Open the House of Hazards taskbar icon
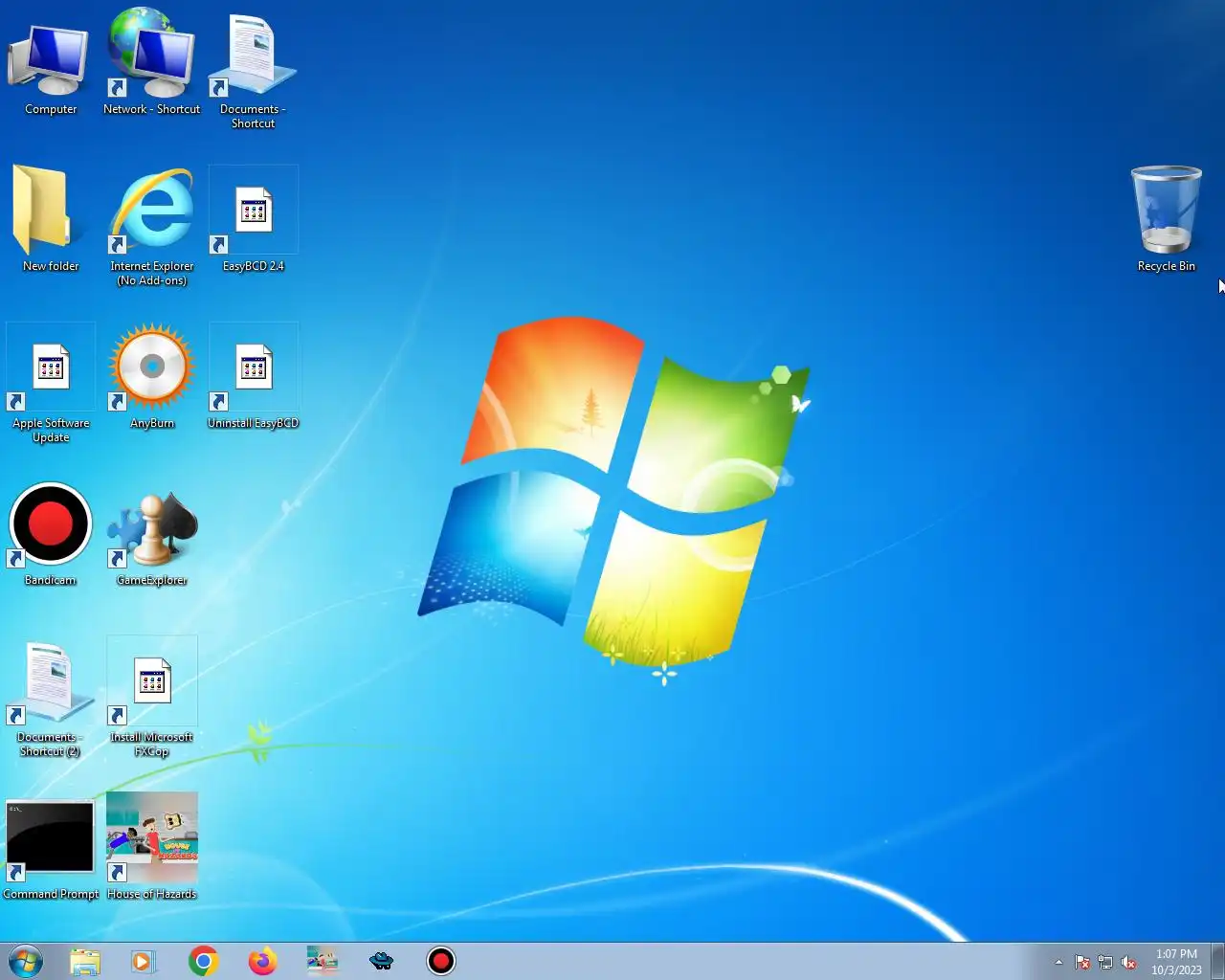This screenshot has width=1225, height=980. [x=323, y=961]
